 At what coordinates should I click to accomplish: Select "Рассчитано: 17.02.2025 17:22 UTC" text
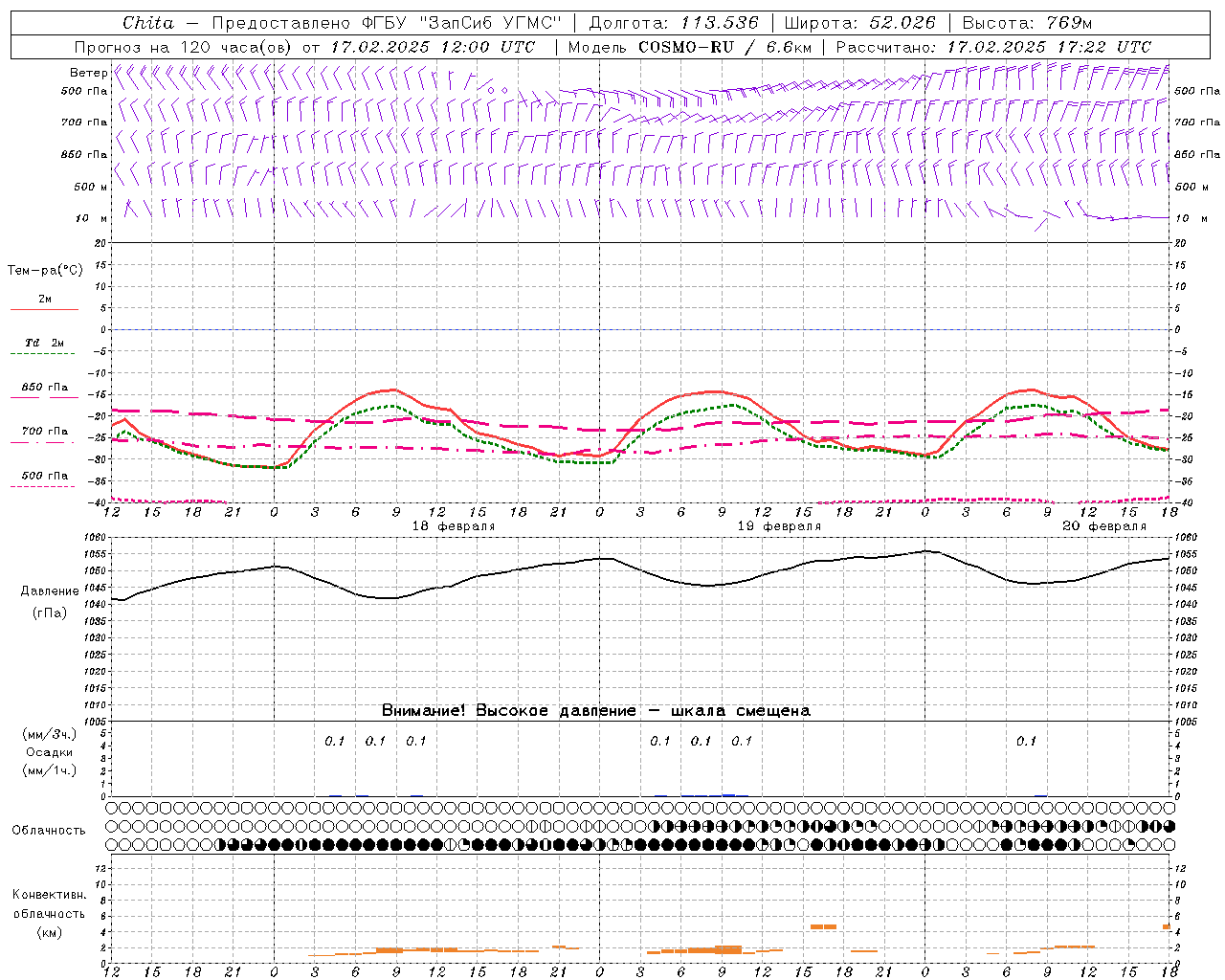coord(993,47)
